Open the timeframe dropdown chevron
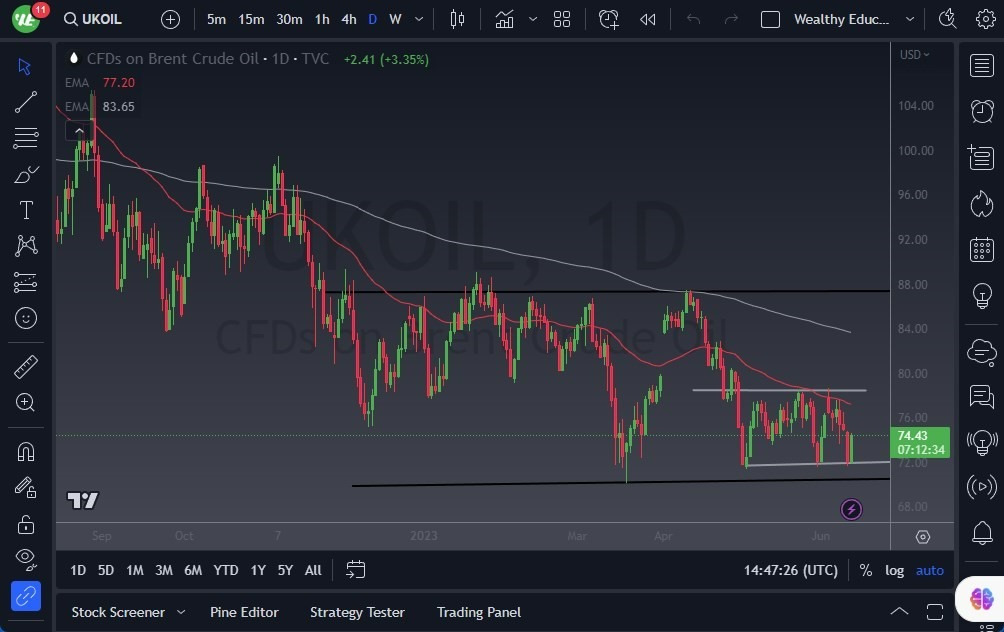Screen dimensions: 1004x632 418,19
